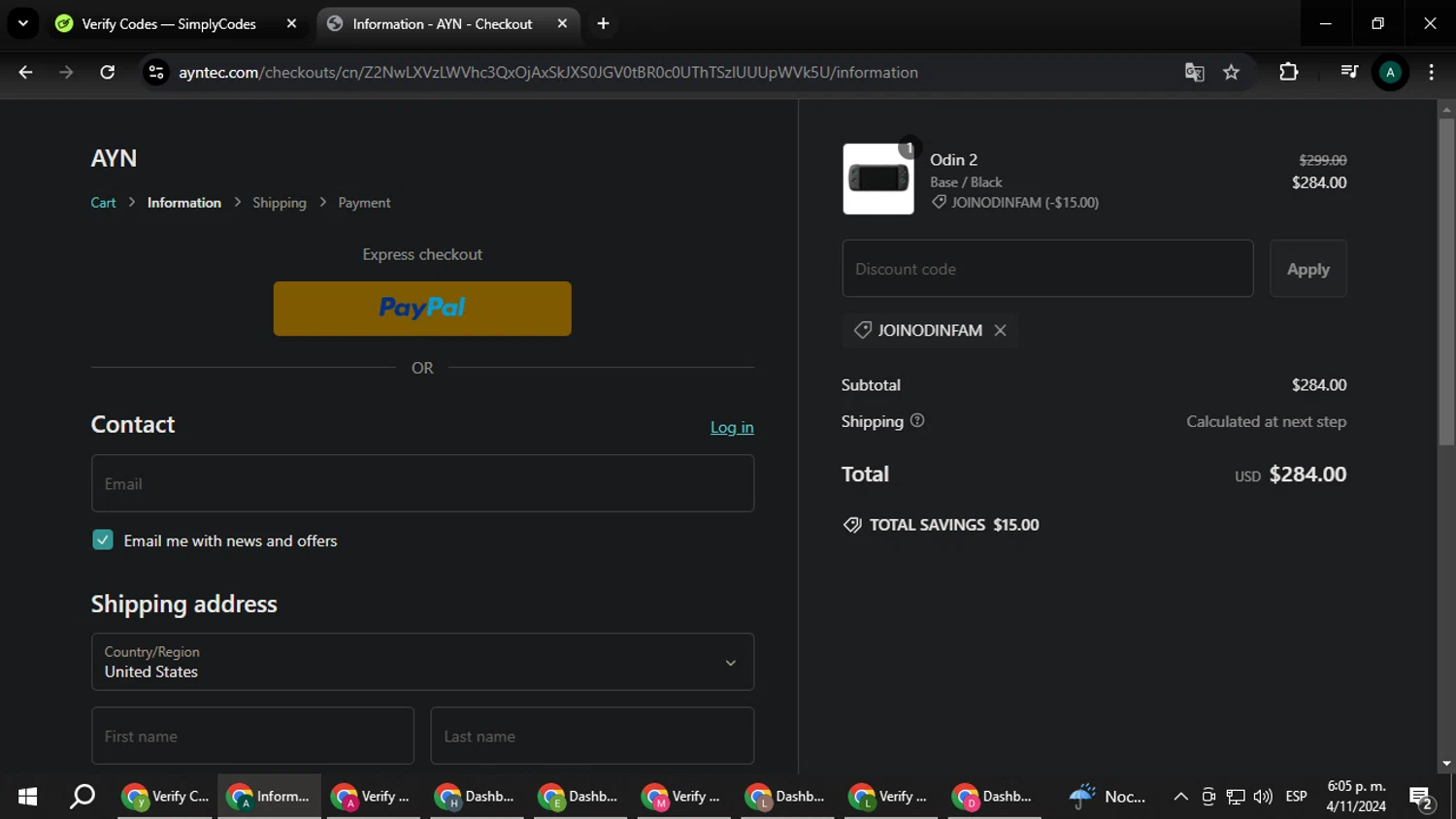Focus the Email input field

click(422, 483)
